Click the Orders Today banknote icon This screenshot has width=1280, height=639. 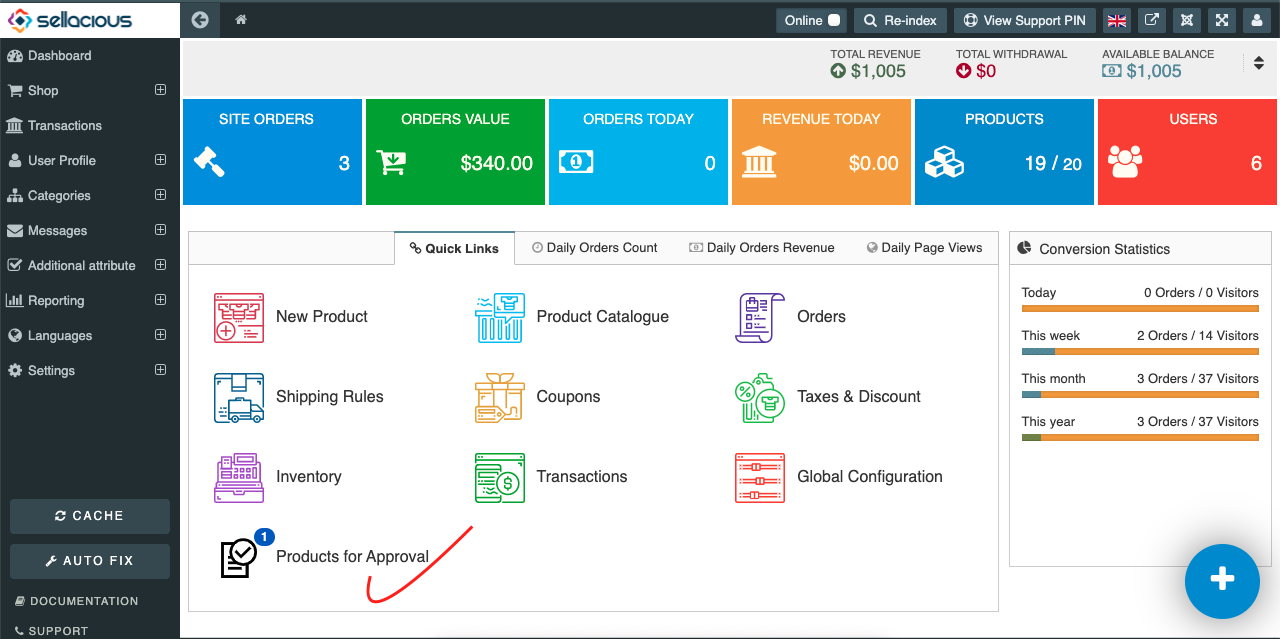(x=576, y=162)
